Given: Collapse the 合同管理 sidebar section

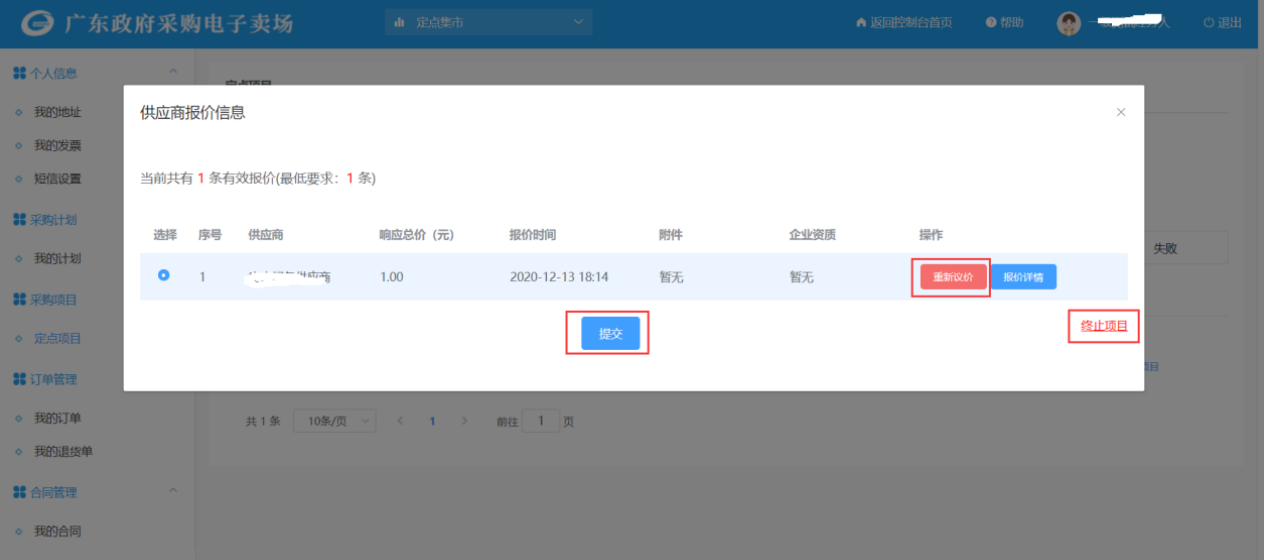Looking at the screenshot, I should pos(173,491).
